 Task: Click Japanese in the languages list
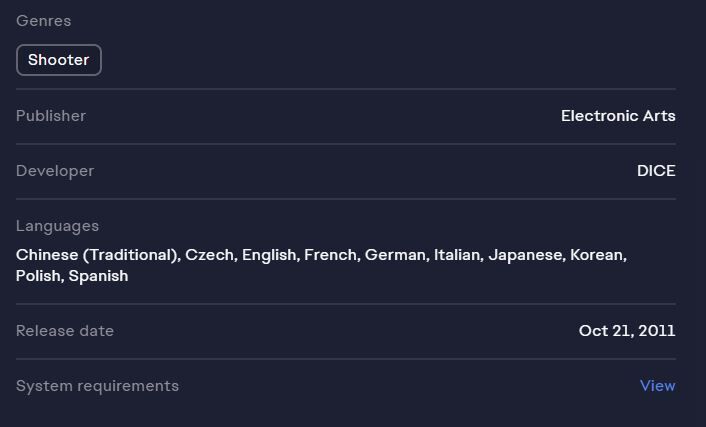(x=525, y=255)
